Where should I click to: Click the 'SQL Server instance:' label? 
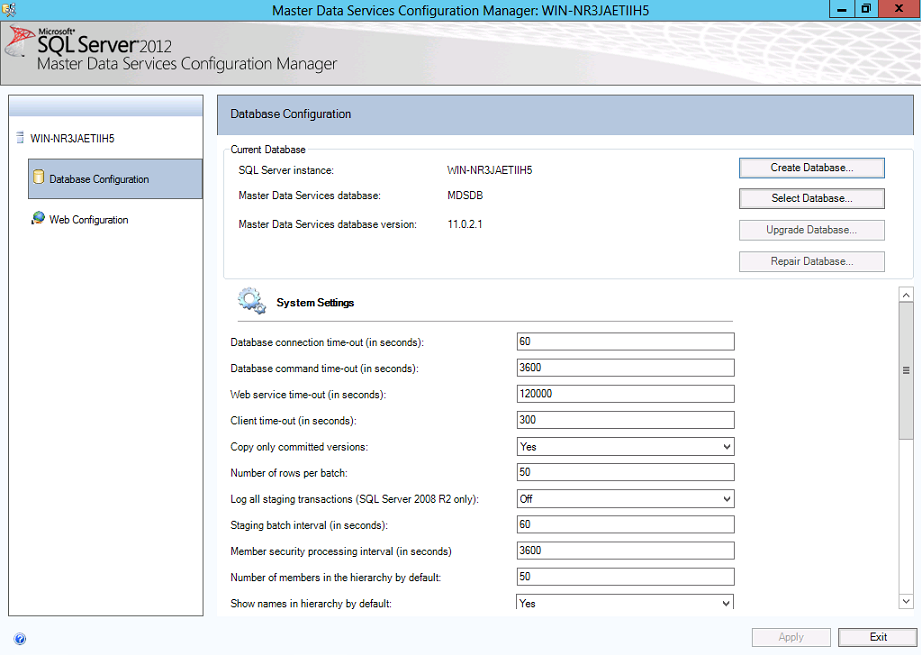(286, 170)
